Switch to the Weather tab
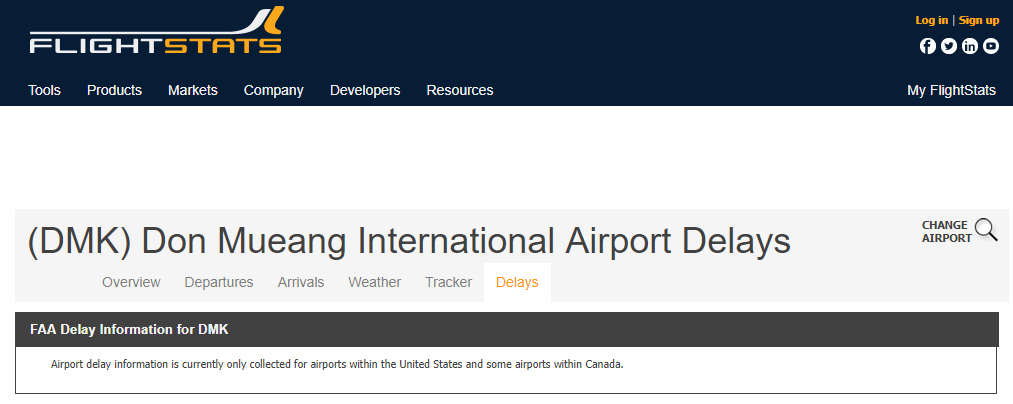Screen dimensions: 1013x404 [x=375, y=282]
